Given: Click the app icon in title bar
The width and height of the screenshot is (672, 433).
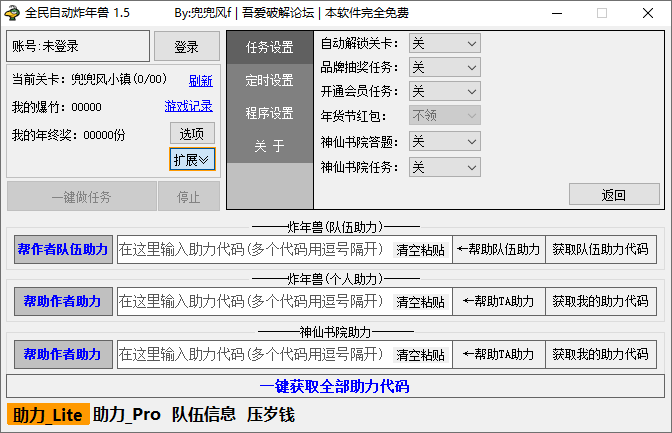Looking at the screenshot, I should point(13,14).
